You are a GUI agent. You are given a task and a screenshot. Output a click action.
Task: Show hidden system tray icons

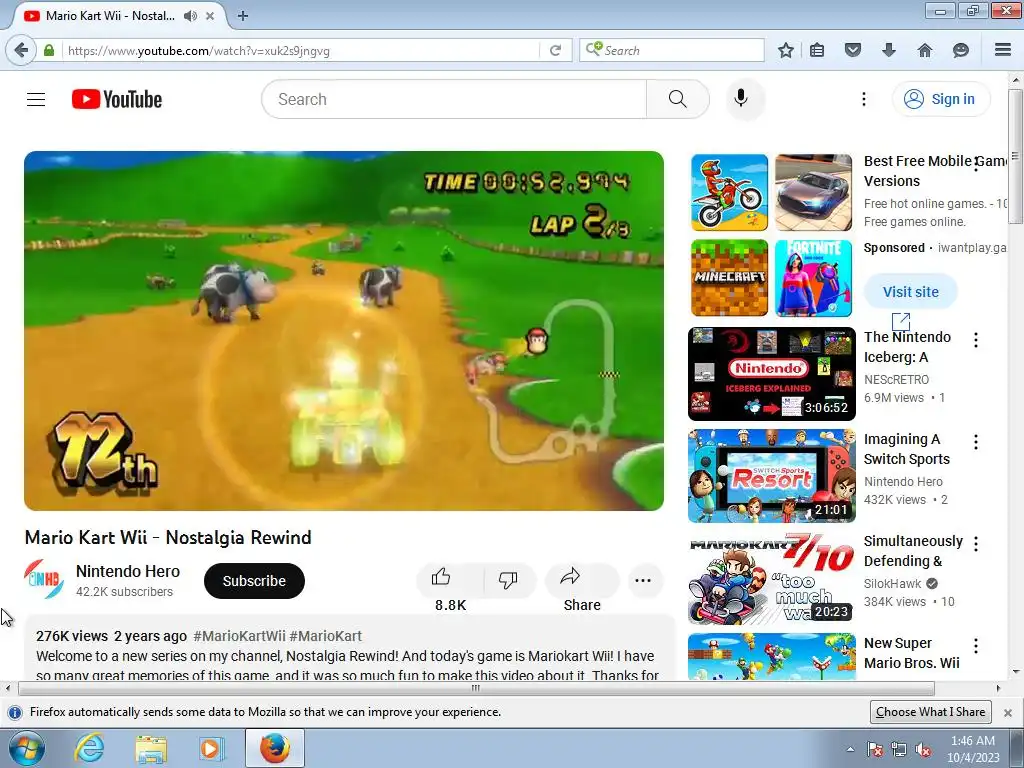tap(850, 749)
